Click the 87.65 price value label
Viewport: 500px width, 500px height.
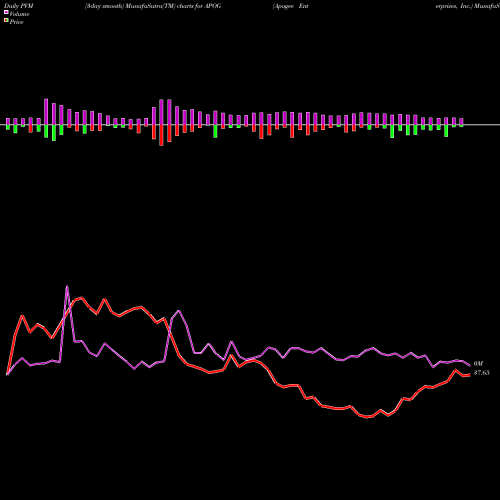click(x=482, y=373)
